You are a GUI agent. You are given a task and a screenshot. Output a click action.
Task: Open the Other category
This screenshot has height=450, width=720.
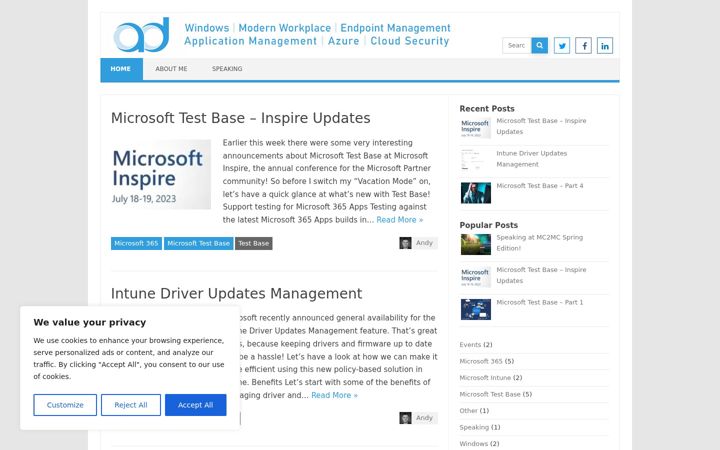pyautogui.click(x=468, y=411)
